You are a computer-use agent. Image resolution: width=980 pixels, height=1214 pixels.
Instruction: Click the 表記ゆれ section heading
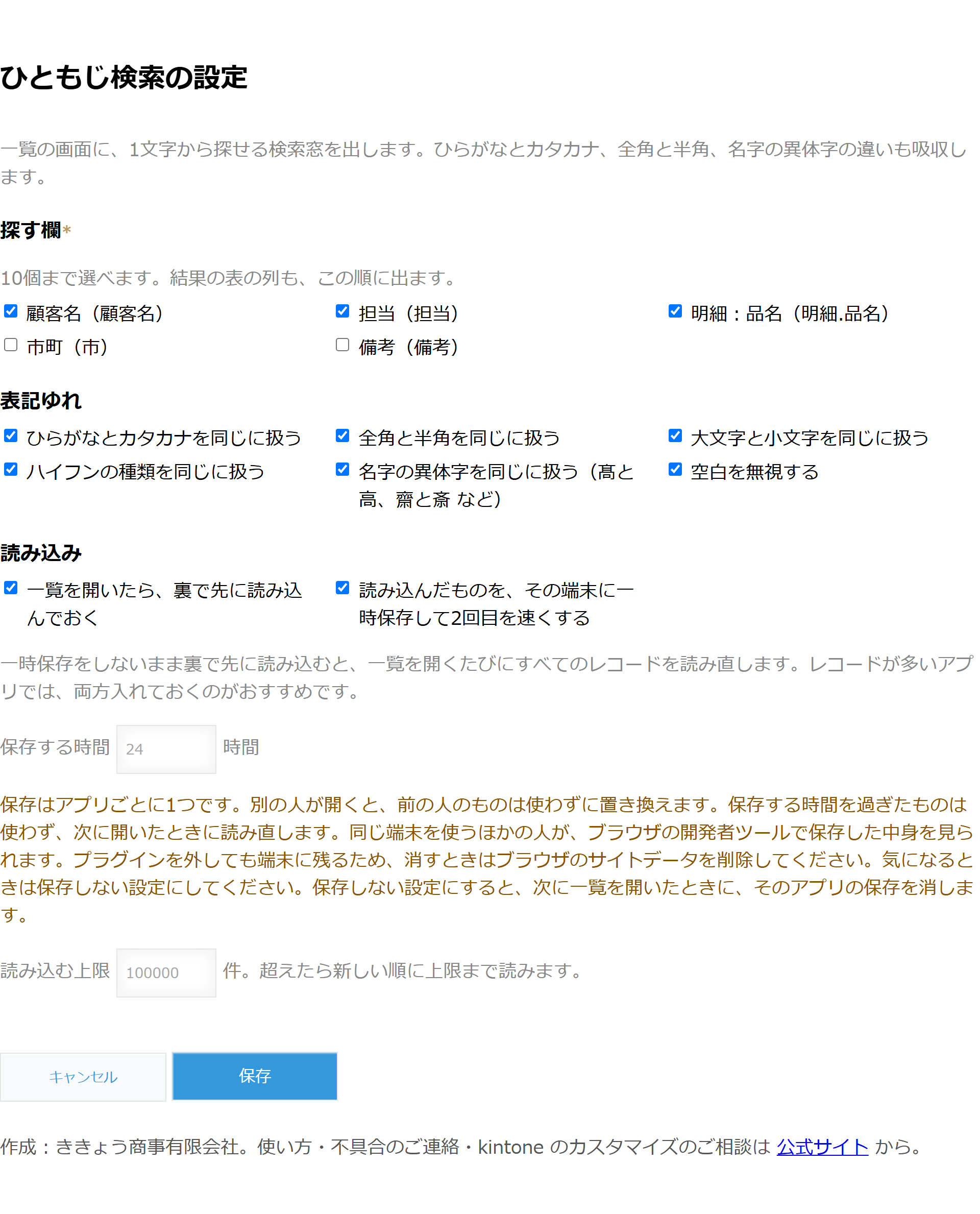tap(41, 400)
